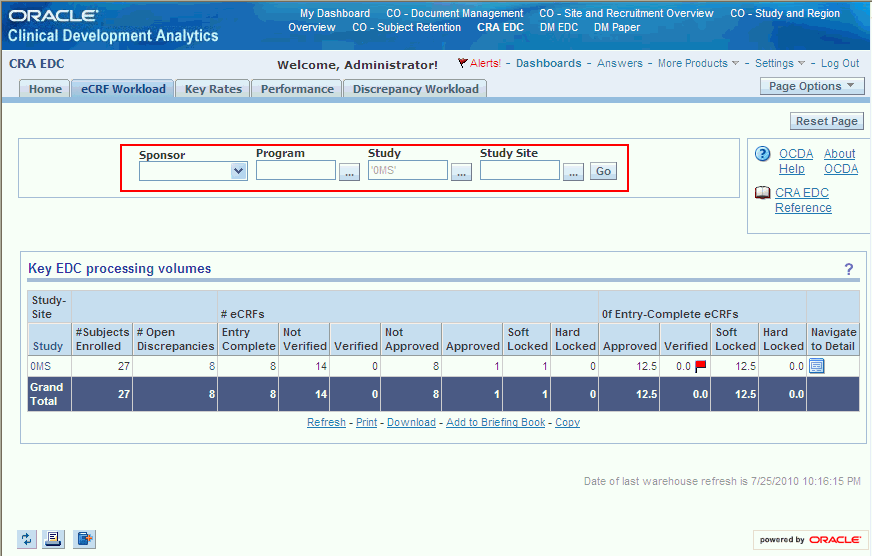872x556 pixels.
Task: Click the Add to Briefing Book link
Action: [x=496, y=422]
